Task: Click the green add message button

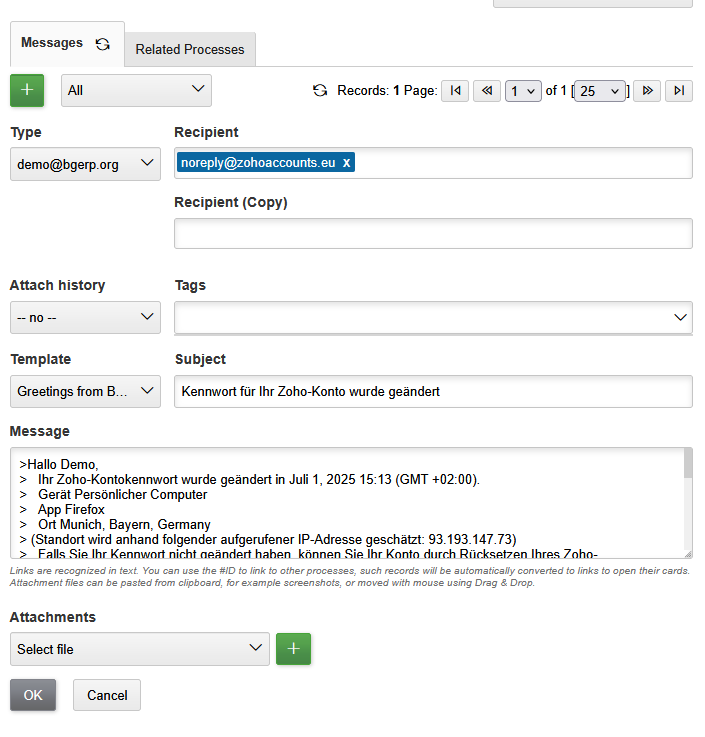Action: point(27,90)
